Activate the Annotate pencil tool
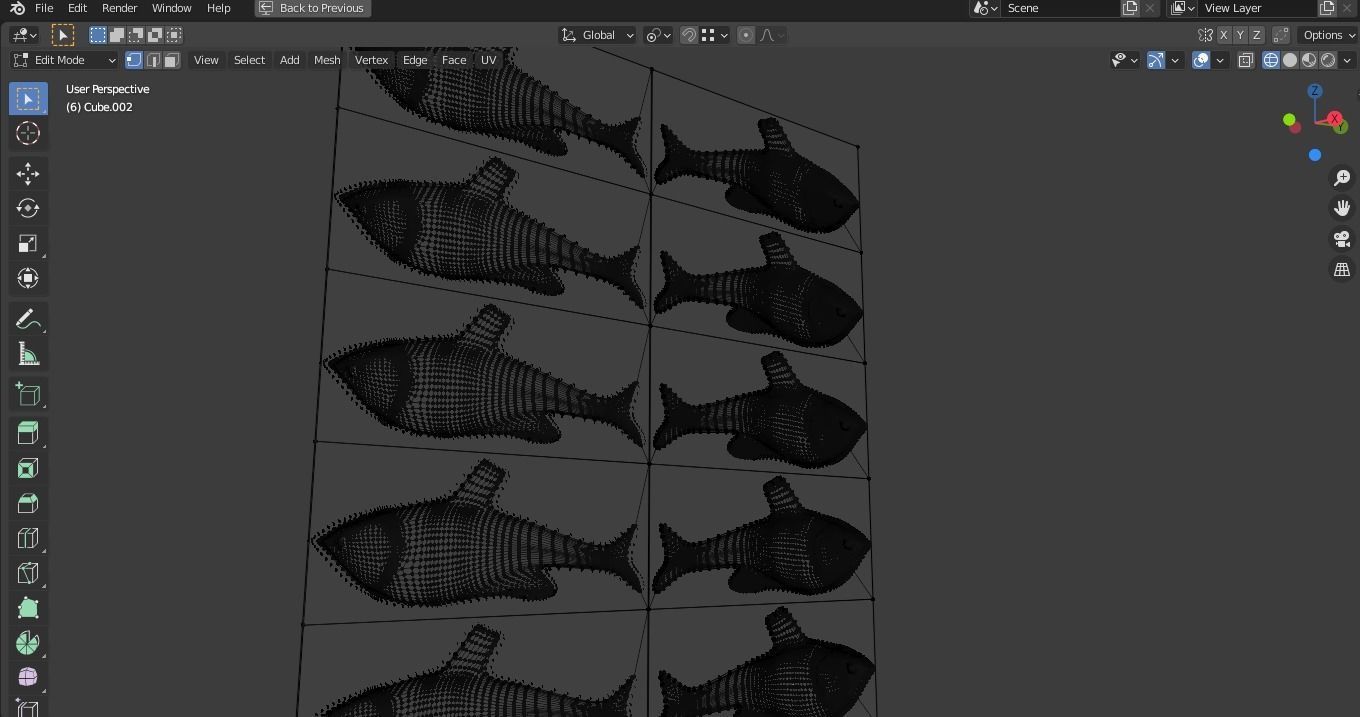Screen dimensions: 1360x717 click(x=28, y=319)
